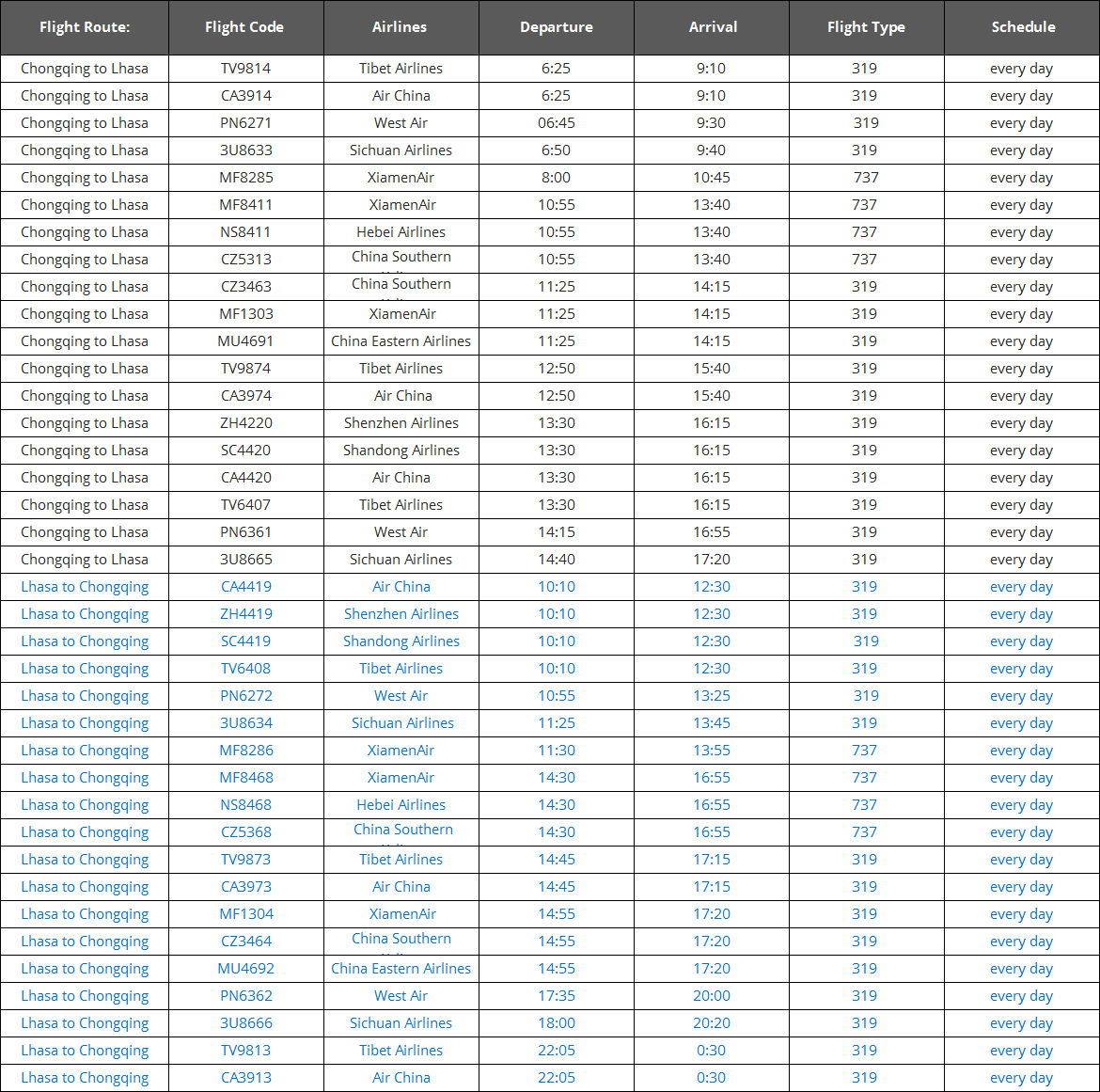Click flight code ZH4220

tap(246, 424)
